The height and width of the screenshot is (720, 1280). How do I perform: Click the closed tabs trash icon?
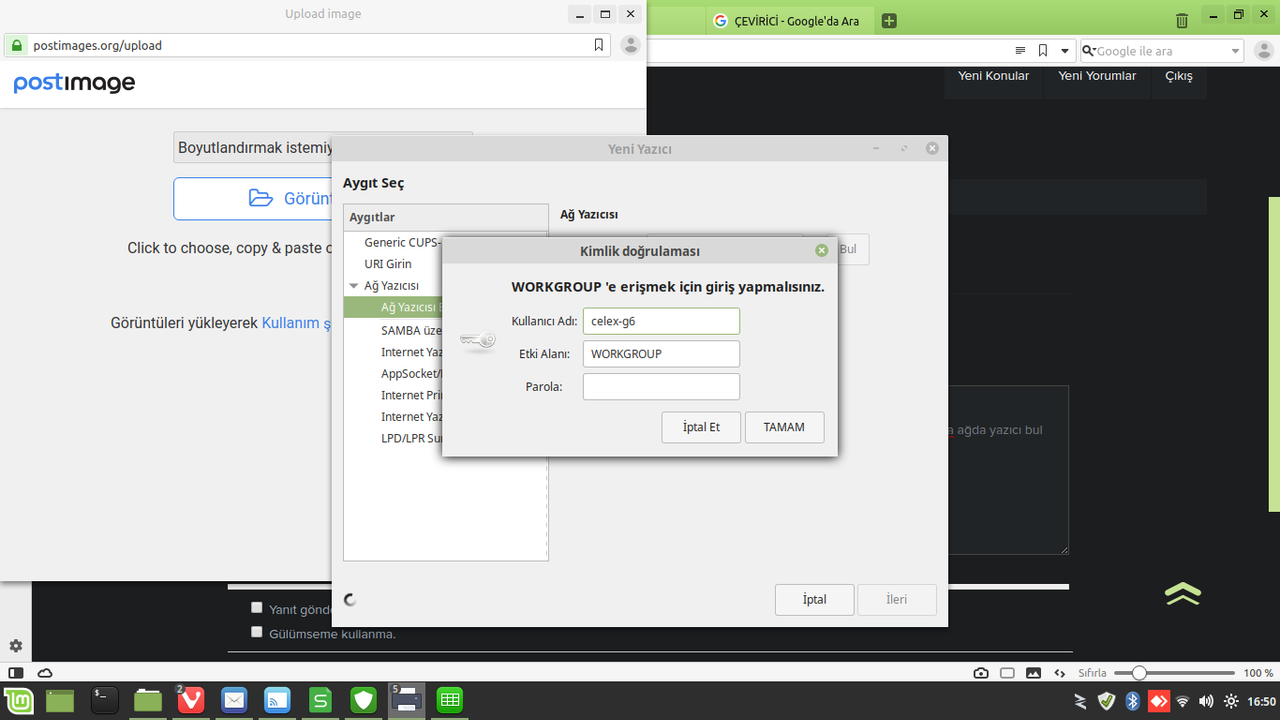(x=1182, y=20)
